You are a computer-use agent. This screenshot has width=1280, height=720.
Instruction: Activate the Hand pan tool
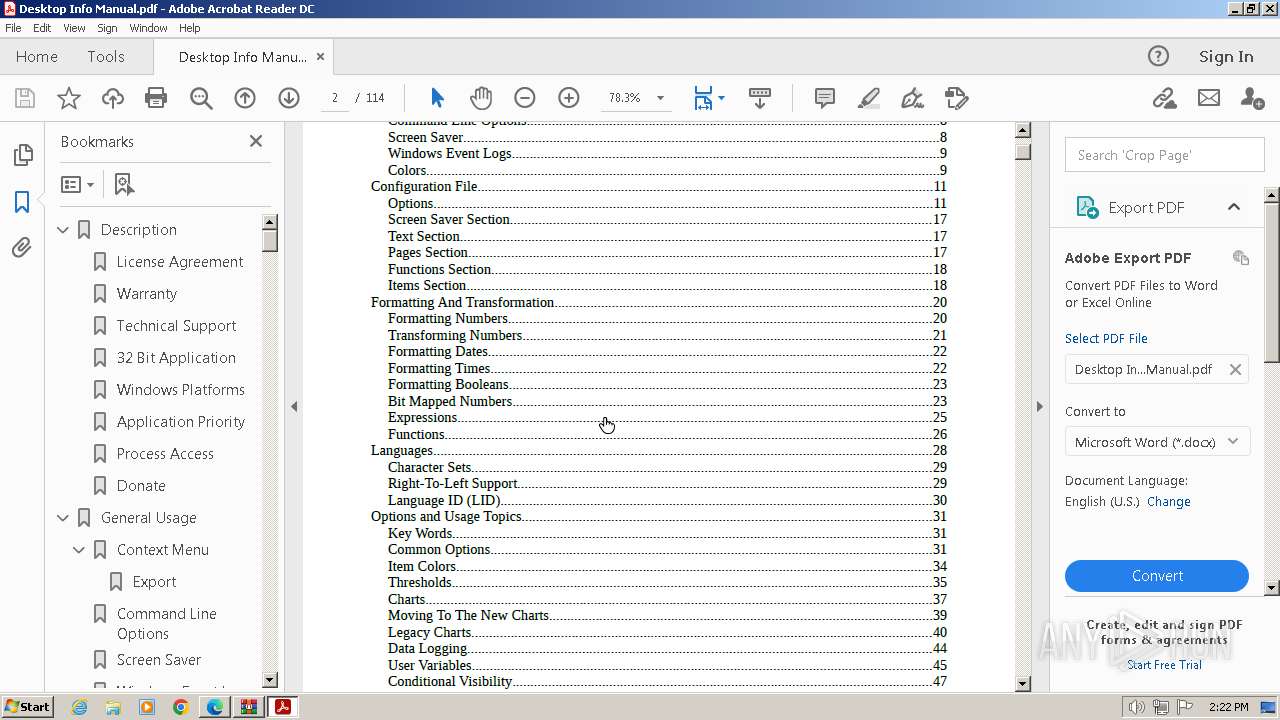481,98
